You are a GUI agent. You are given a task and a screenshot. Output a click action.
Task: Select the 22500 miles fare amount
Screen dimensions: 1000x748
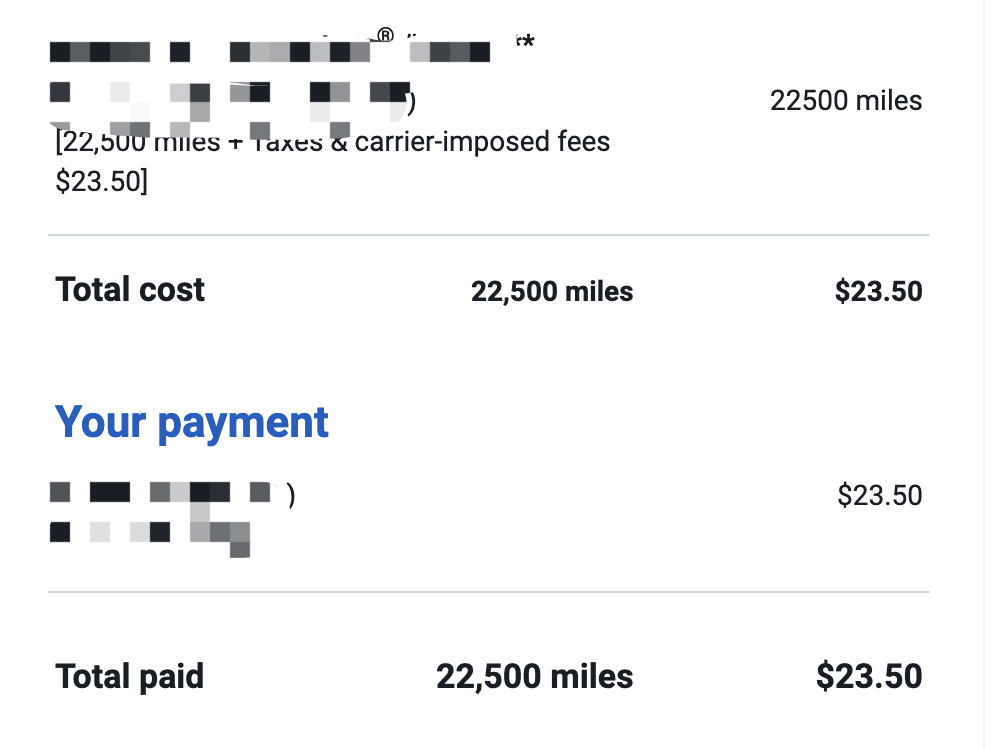(846, 101)
